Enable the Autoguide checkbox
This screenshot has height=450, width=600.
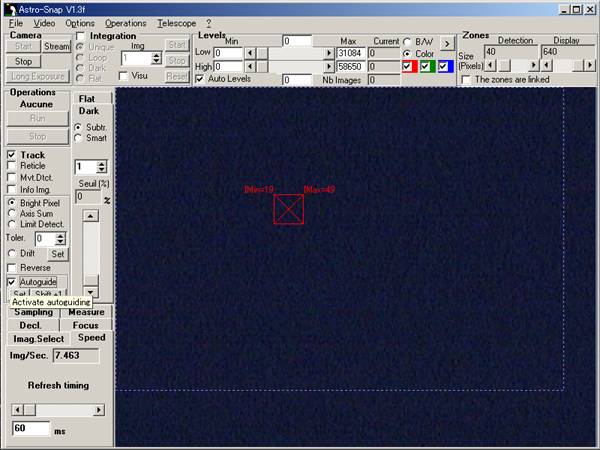tap(12, 282)
